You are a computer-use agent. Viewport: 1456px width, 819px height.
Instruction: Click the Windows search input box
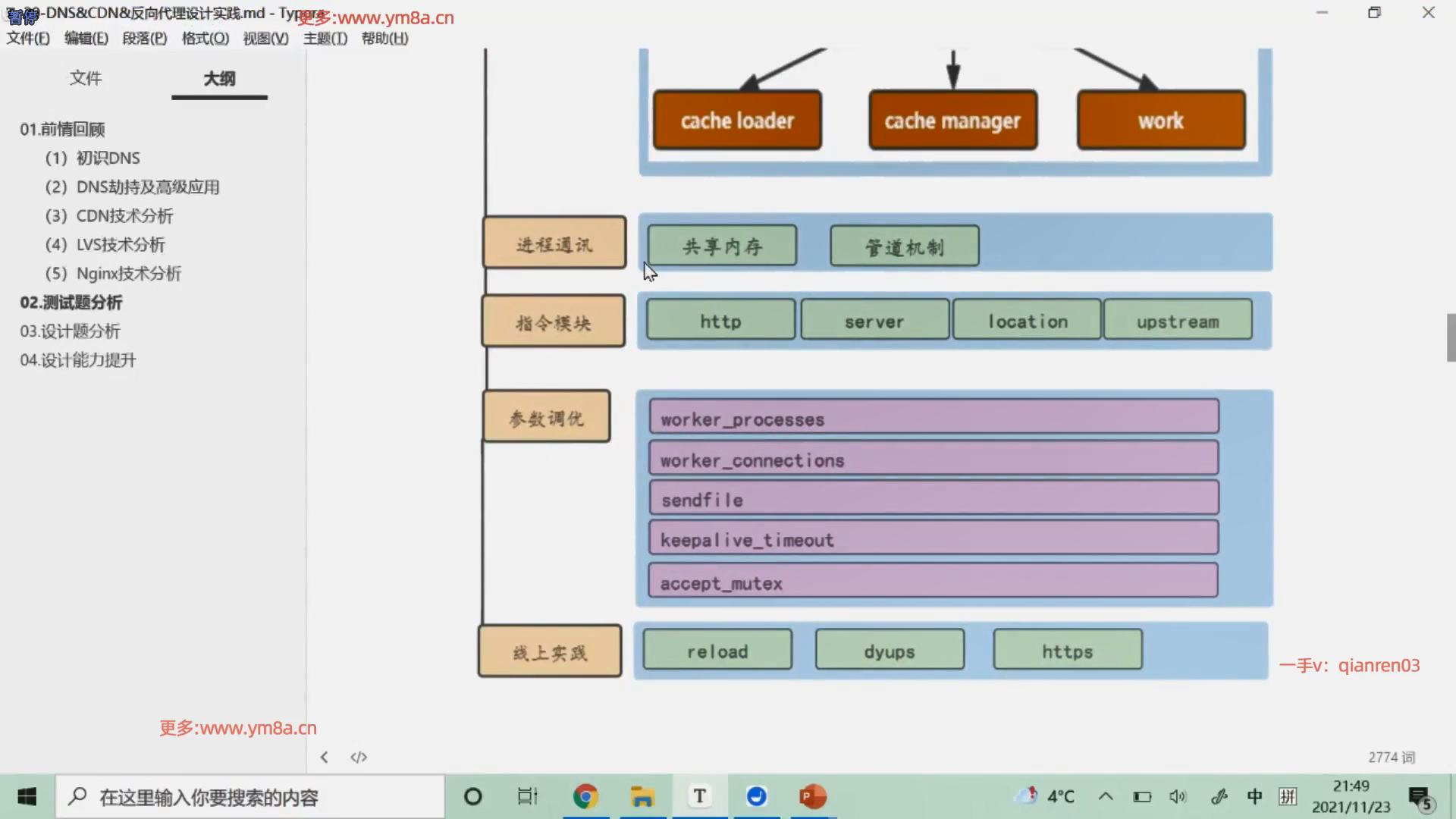[250, 797]
